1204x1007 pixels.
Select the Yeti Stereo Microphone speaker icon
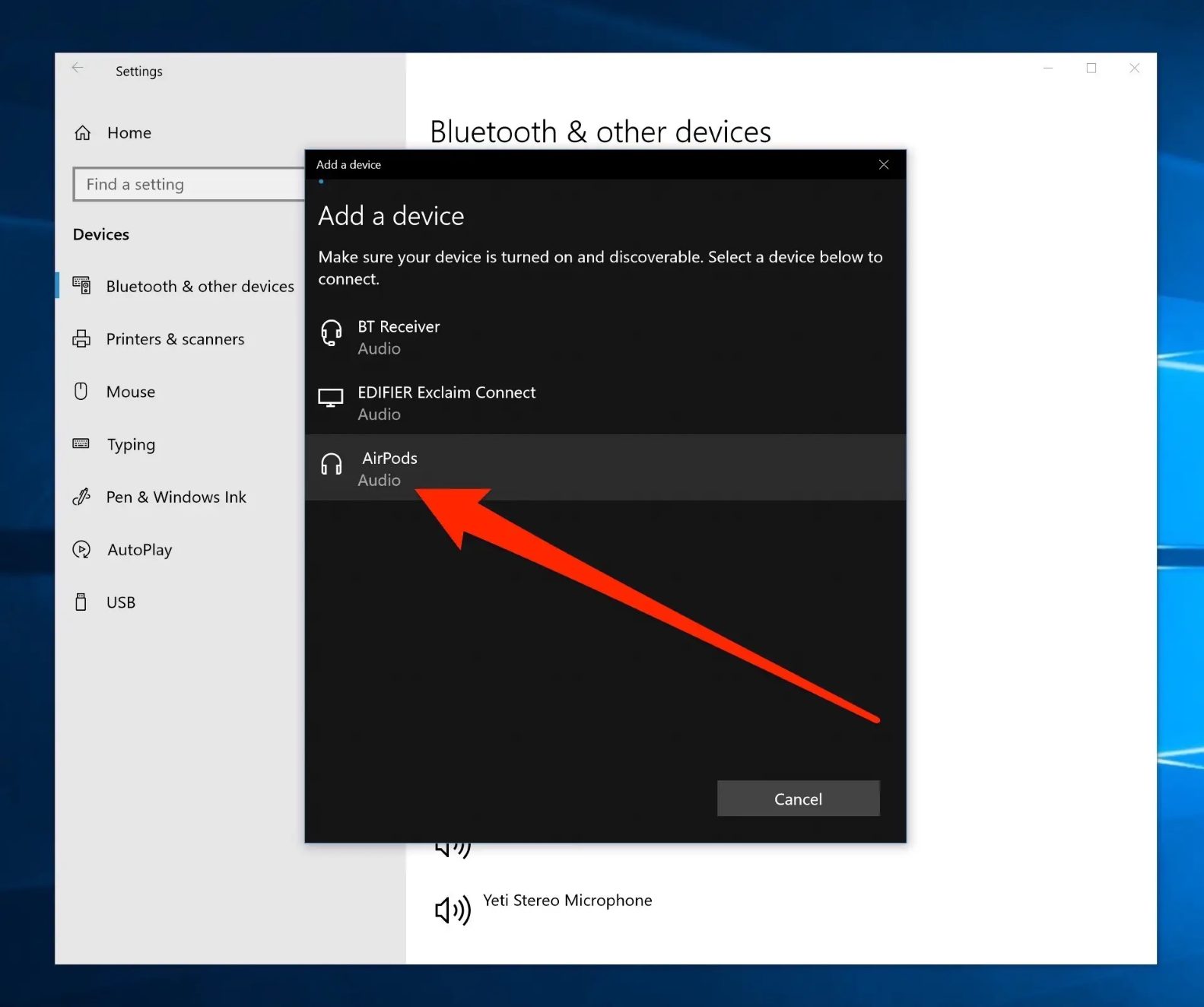pos(453,910)
